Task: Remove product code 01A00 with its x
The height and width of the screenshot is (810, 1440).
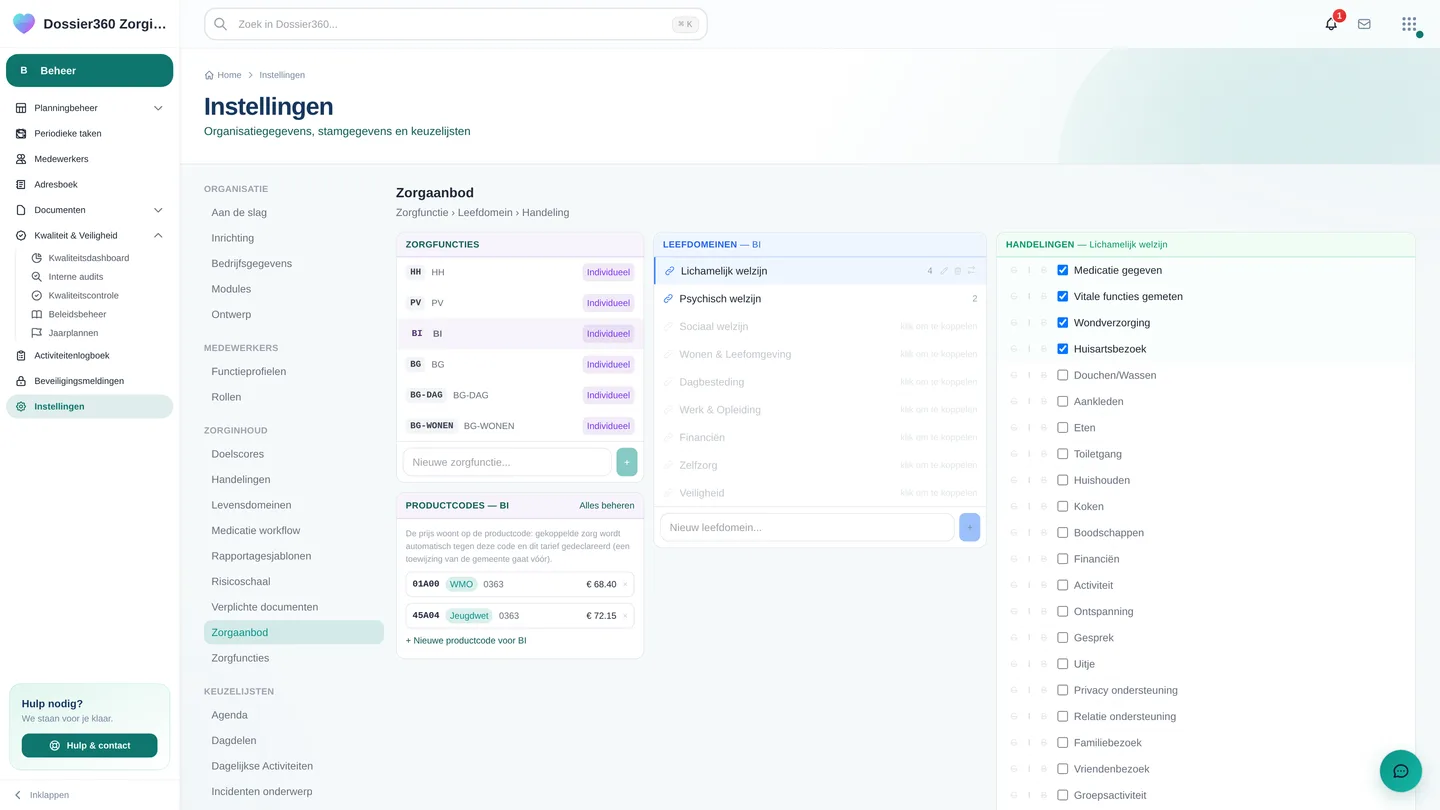Action: pos(625,585)
